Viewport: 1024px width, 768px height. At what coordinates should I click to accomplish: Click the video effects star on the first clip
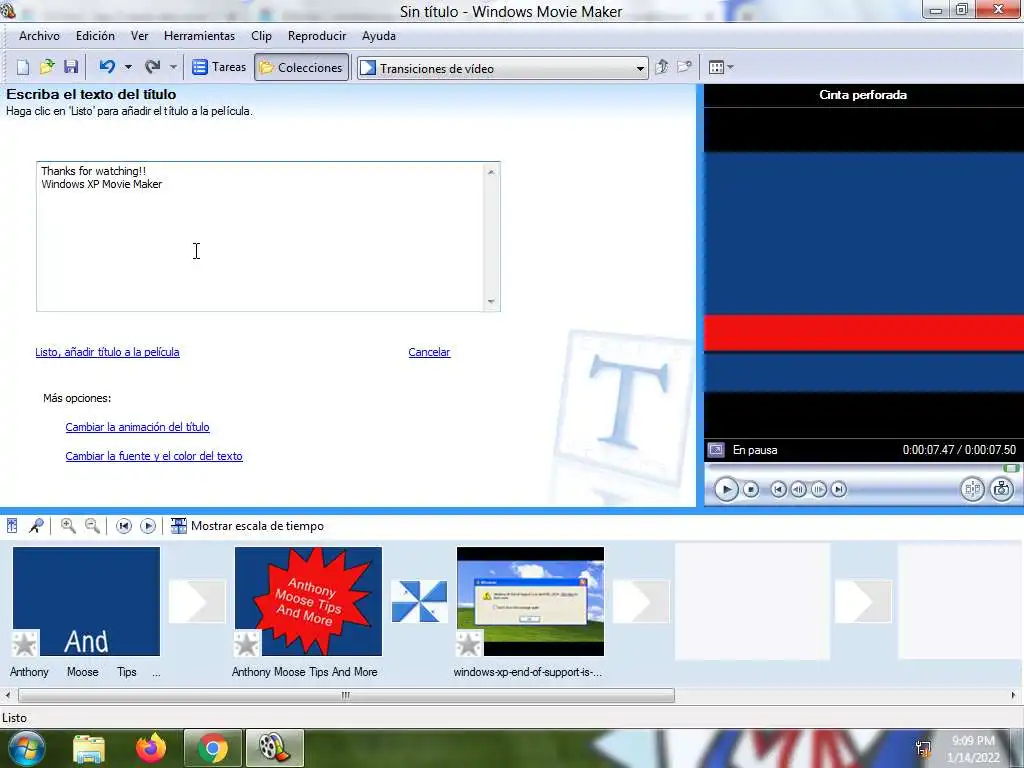click(25, 644)
